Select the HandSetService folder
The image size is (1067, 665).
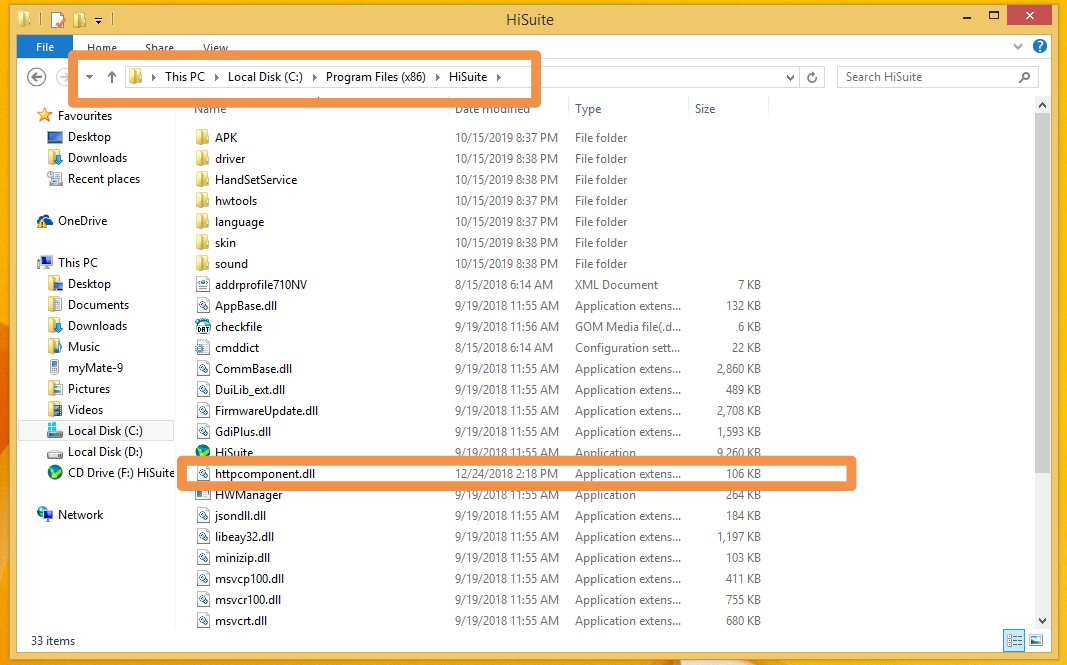point(256,180)
